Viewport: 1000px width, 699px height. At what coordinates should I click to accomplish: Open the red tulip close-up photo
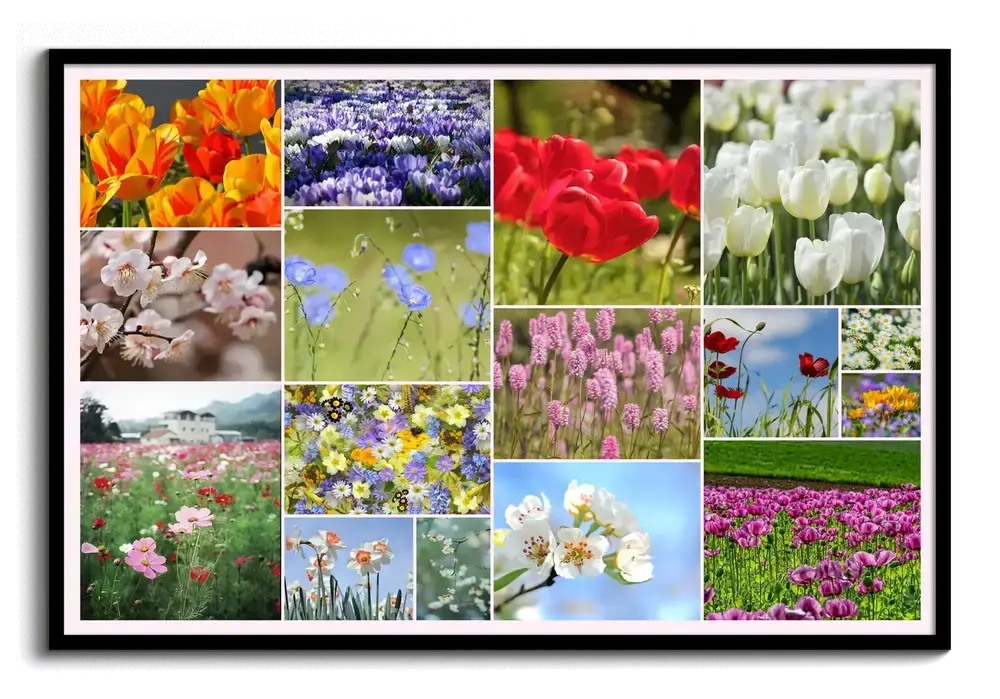[x=597, y=192]
